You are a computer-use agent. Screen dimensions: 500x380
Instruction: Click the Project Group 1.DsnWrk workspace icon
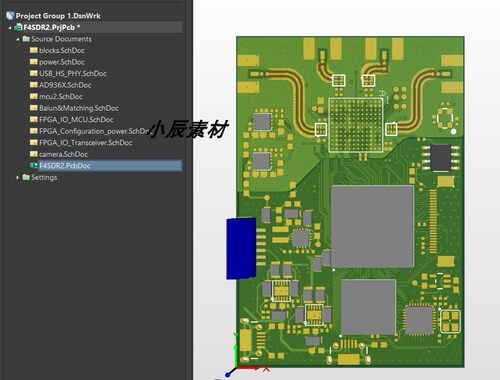10,15
